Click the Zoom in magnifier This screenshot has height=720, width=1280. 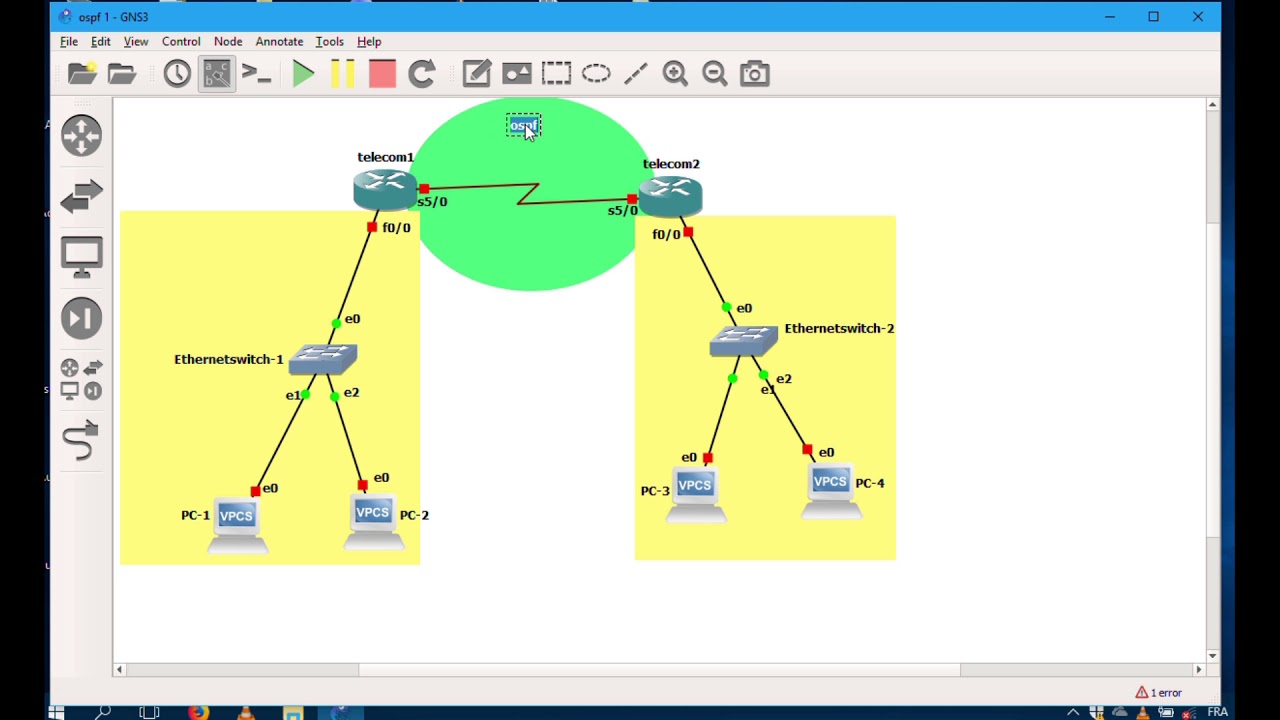click(675, 73)
